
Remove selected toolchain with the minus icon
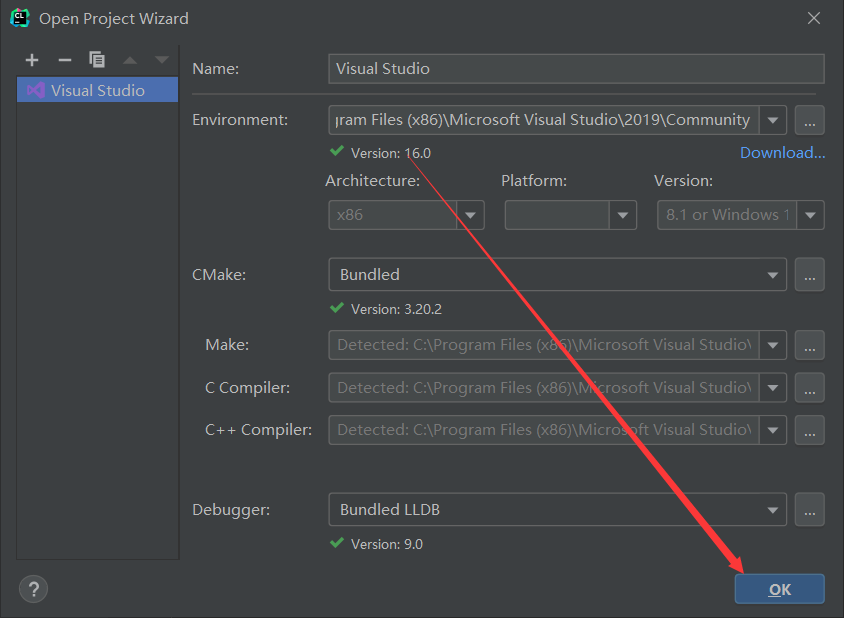(x=65, y=60)
